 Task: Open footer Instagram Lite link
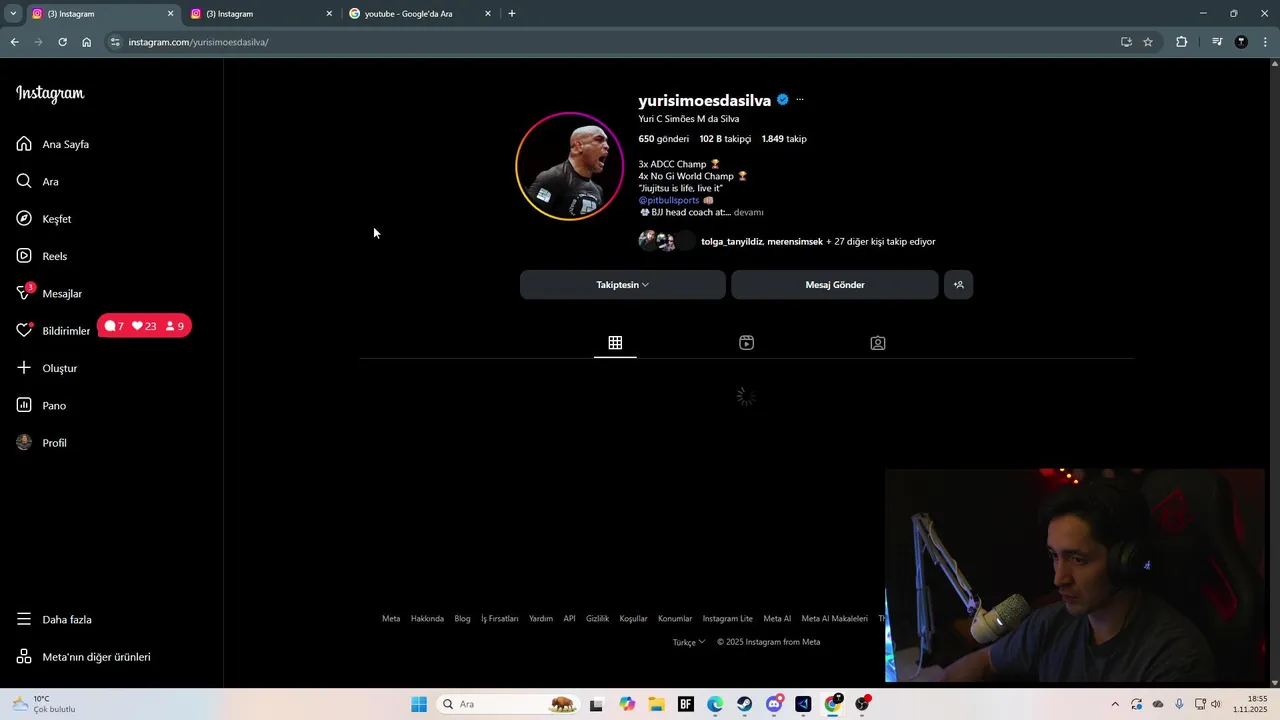(x=728, y=619)
